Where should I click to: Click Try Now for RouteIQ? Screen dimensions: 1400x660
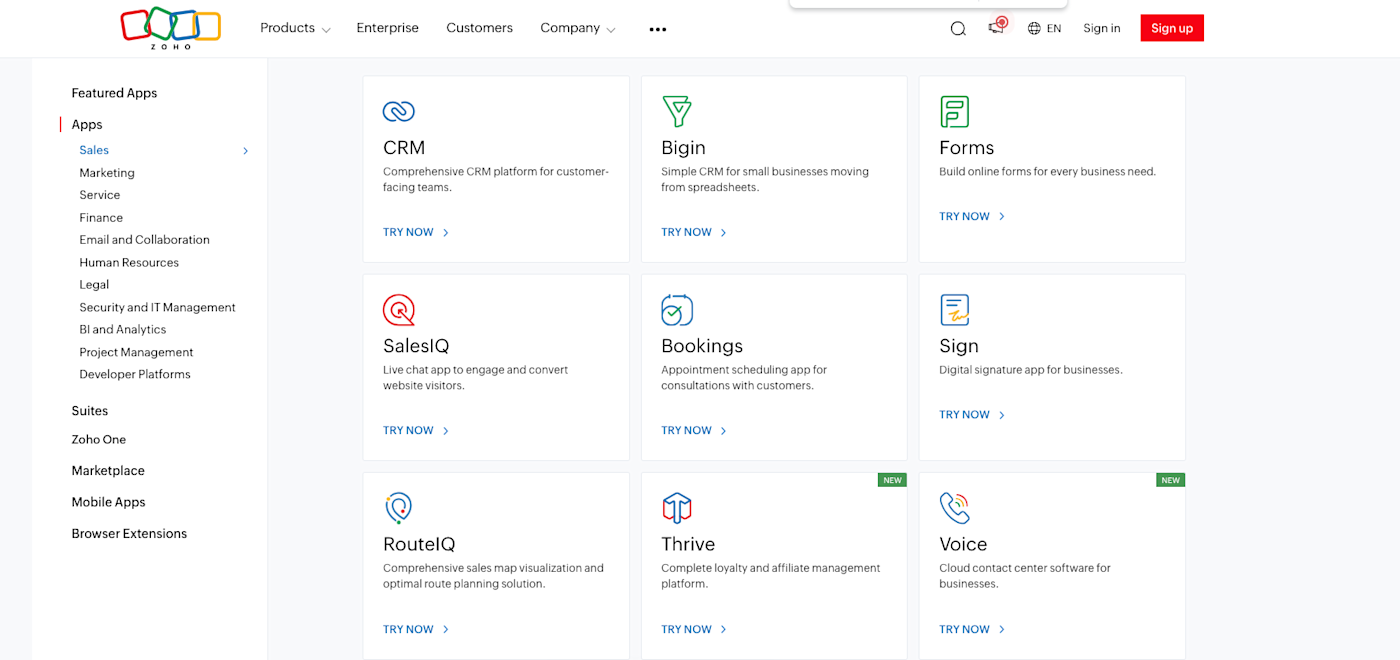pos(408,629)
